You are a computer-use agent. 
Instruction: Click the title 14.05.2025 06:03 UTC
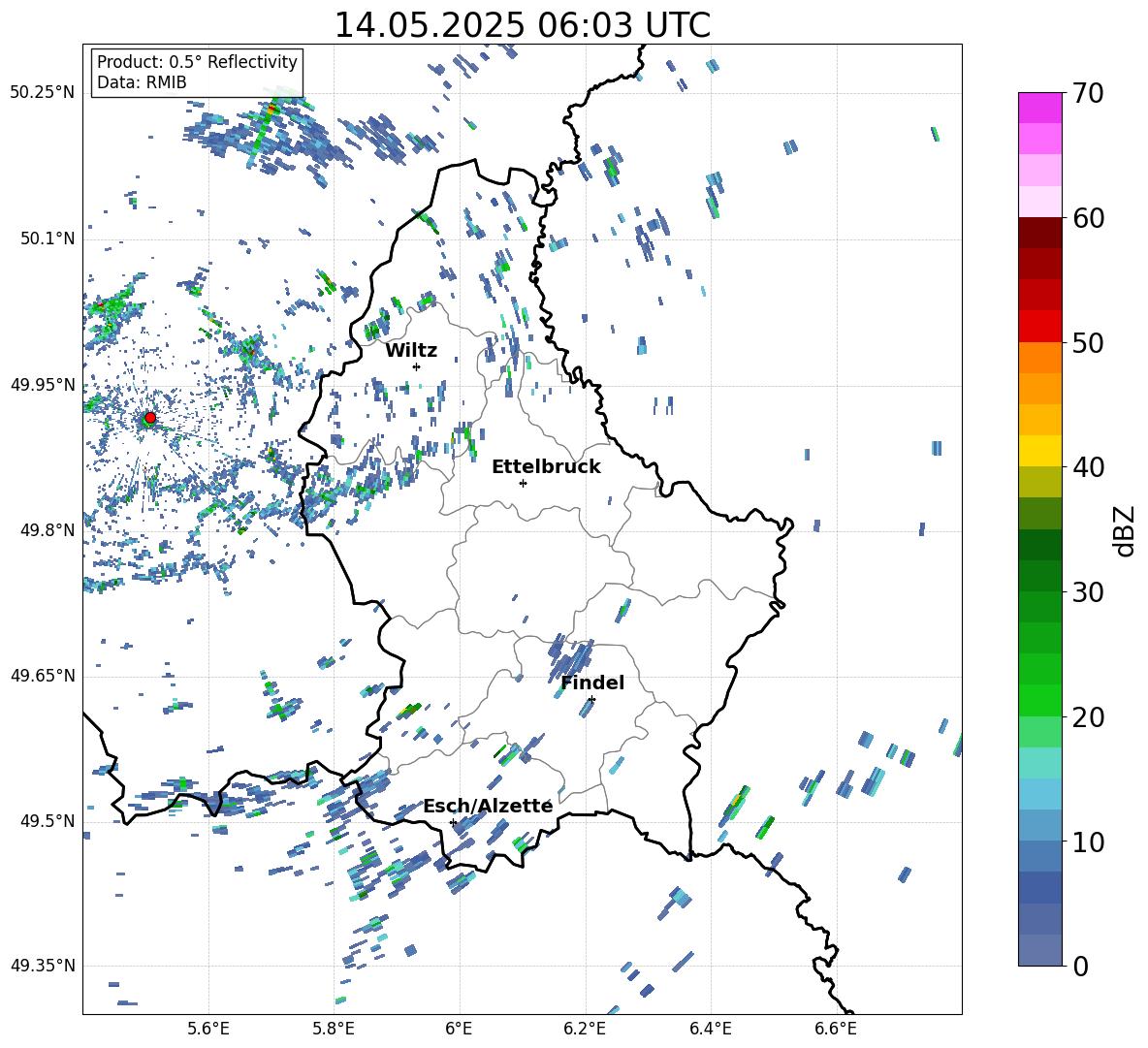pos(522,25)
